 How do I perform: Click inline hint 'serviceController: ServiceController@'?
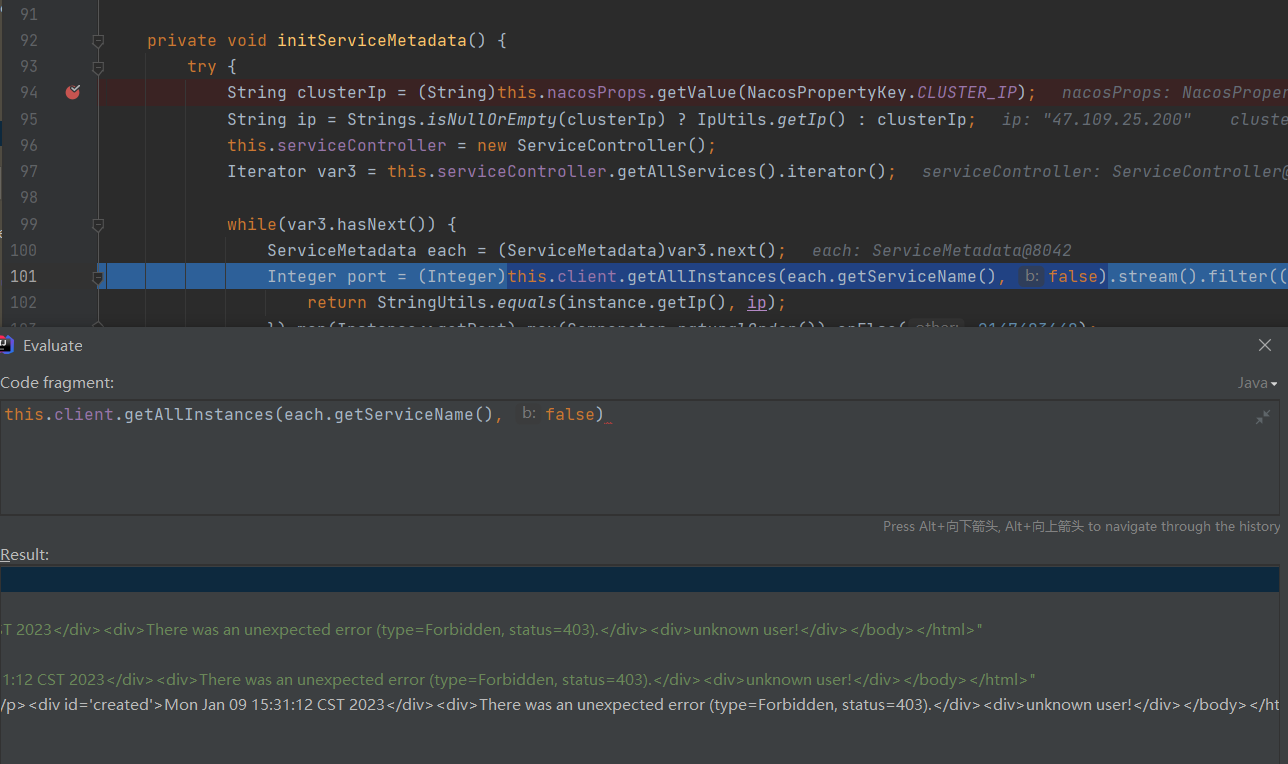pos(1104,171)
